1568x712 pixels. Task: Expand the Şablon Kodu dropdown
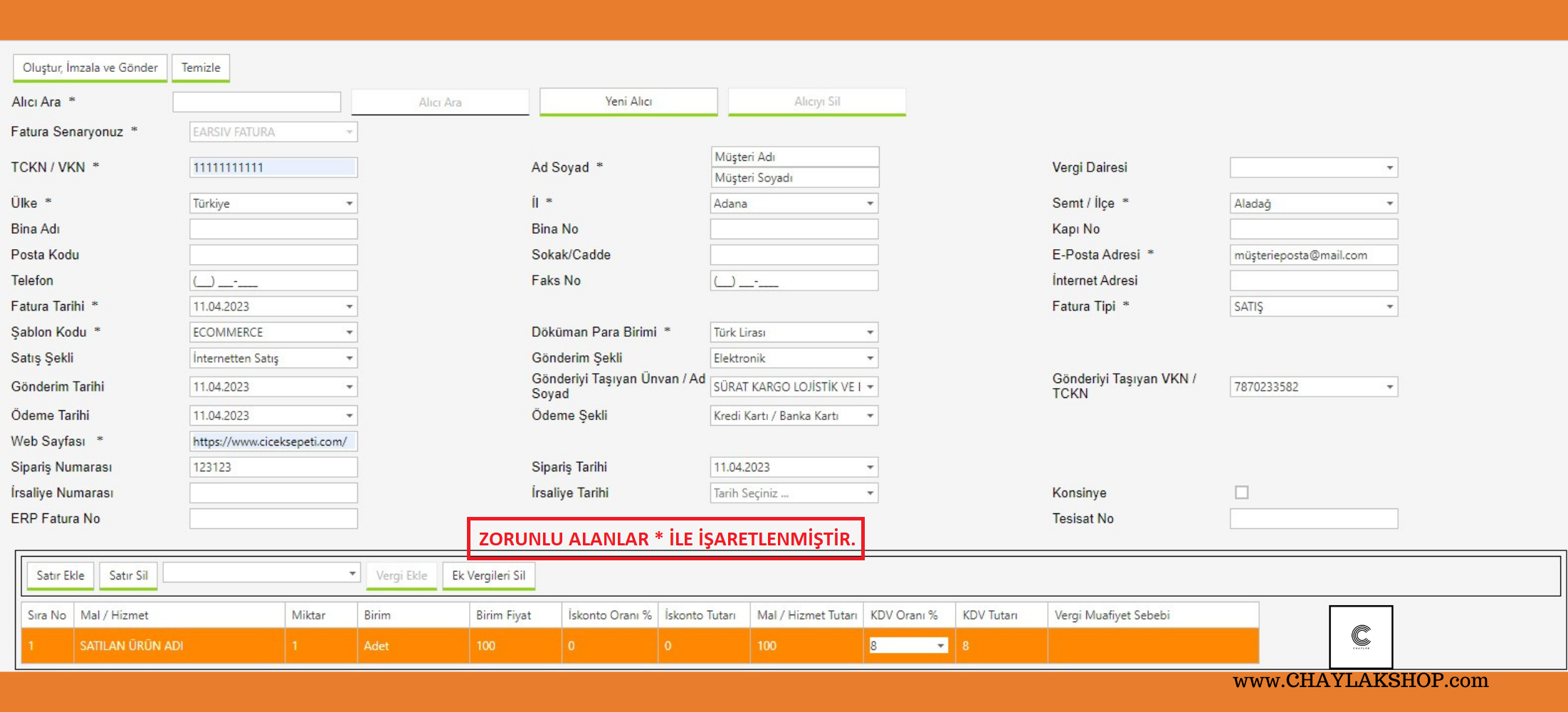pos(349,333)
